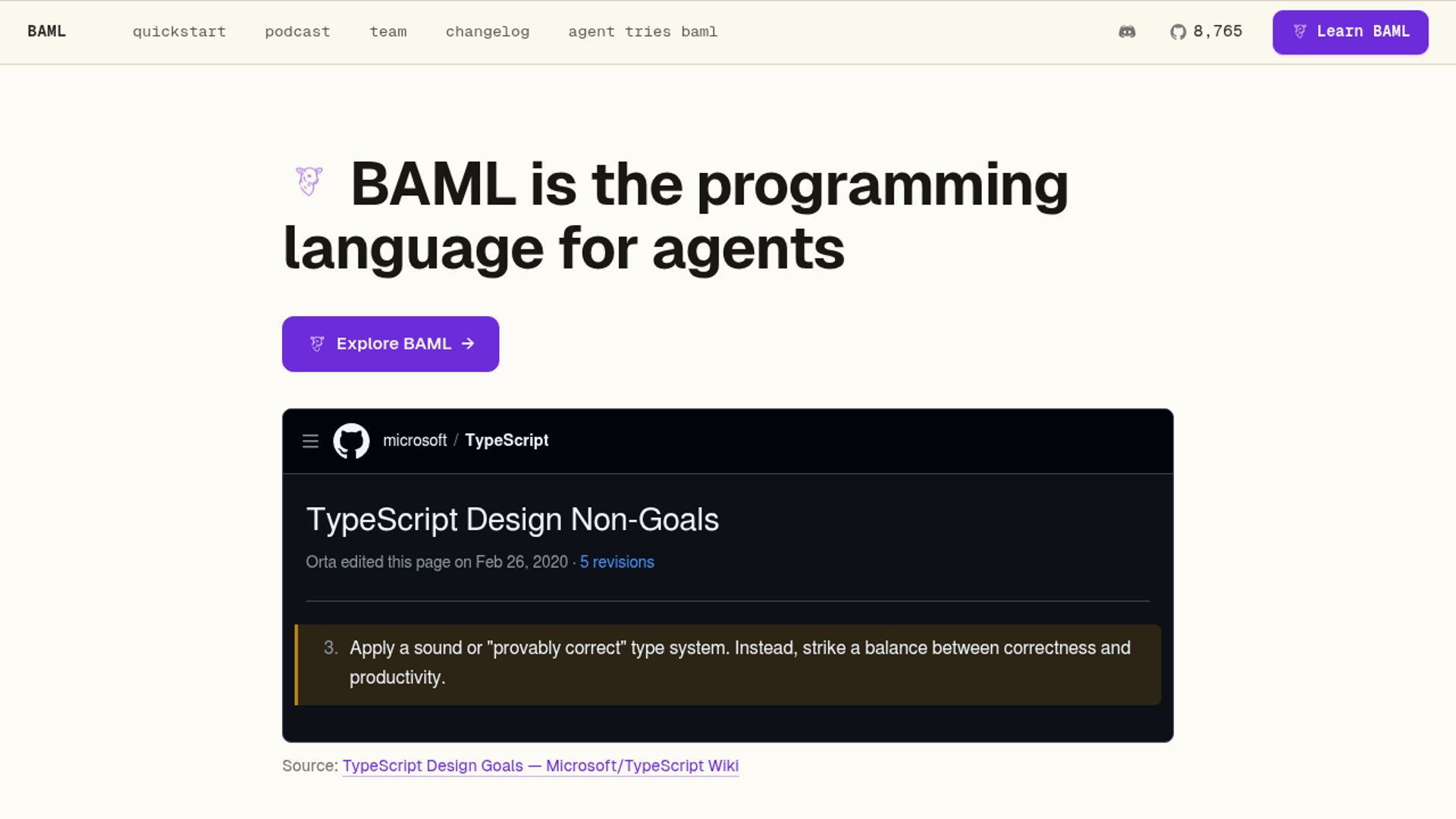Open the 5 revisions link
Viewport: 1456px width, 819px height.
(617, 562)
